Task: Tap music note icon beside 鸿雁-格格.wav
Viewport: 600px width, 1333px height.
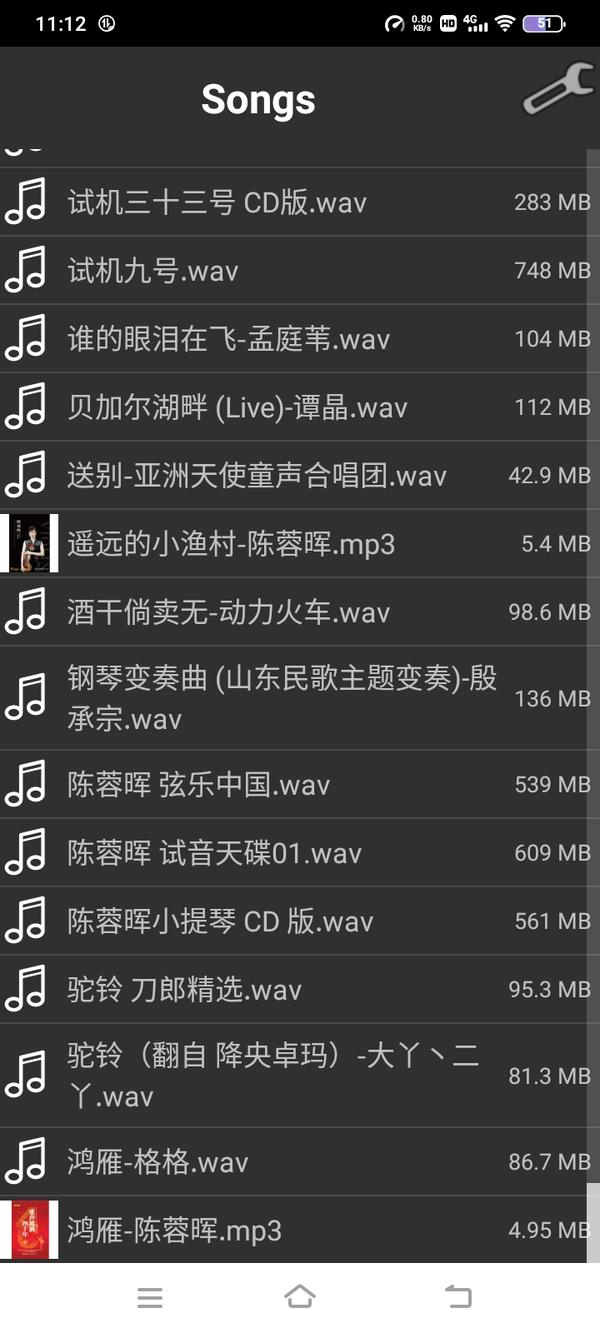Action: point(26,1162)
